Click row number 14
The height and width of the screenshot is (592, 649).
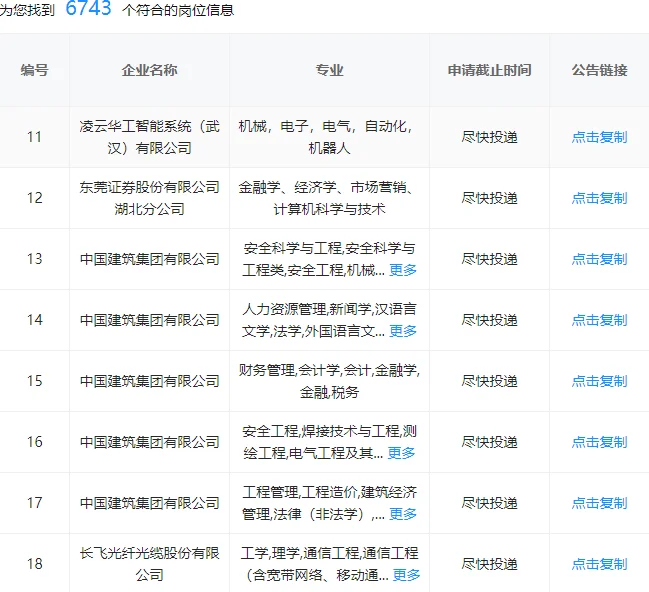coord(34,320)
